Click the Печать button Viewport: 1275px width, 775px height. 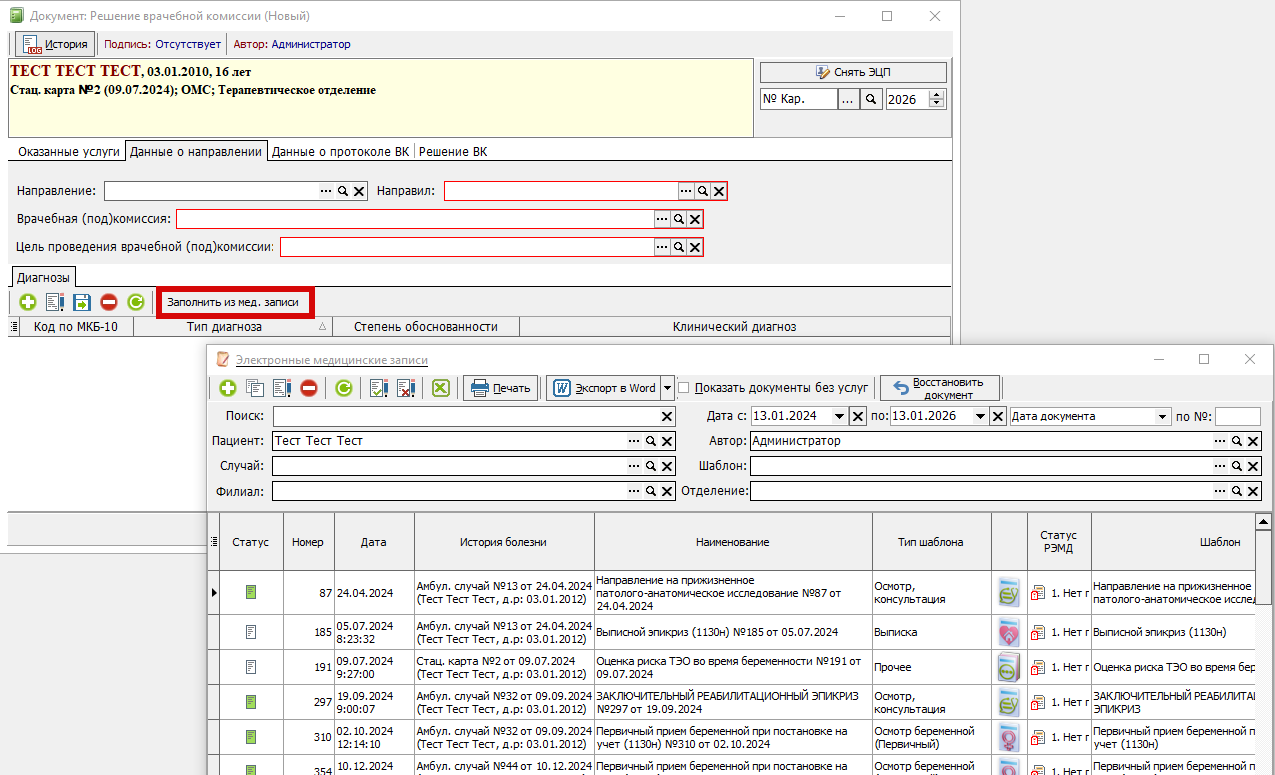(x=501, y=388)
